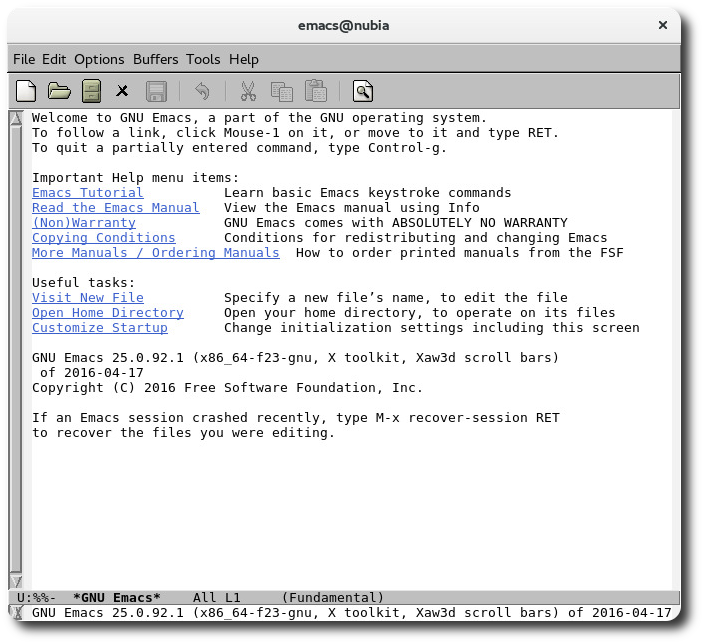704x644 pixels.
Task: Open the Tools menu
Action: (x=203, y=59)
